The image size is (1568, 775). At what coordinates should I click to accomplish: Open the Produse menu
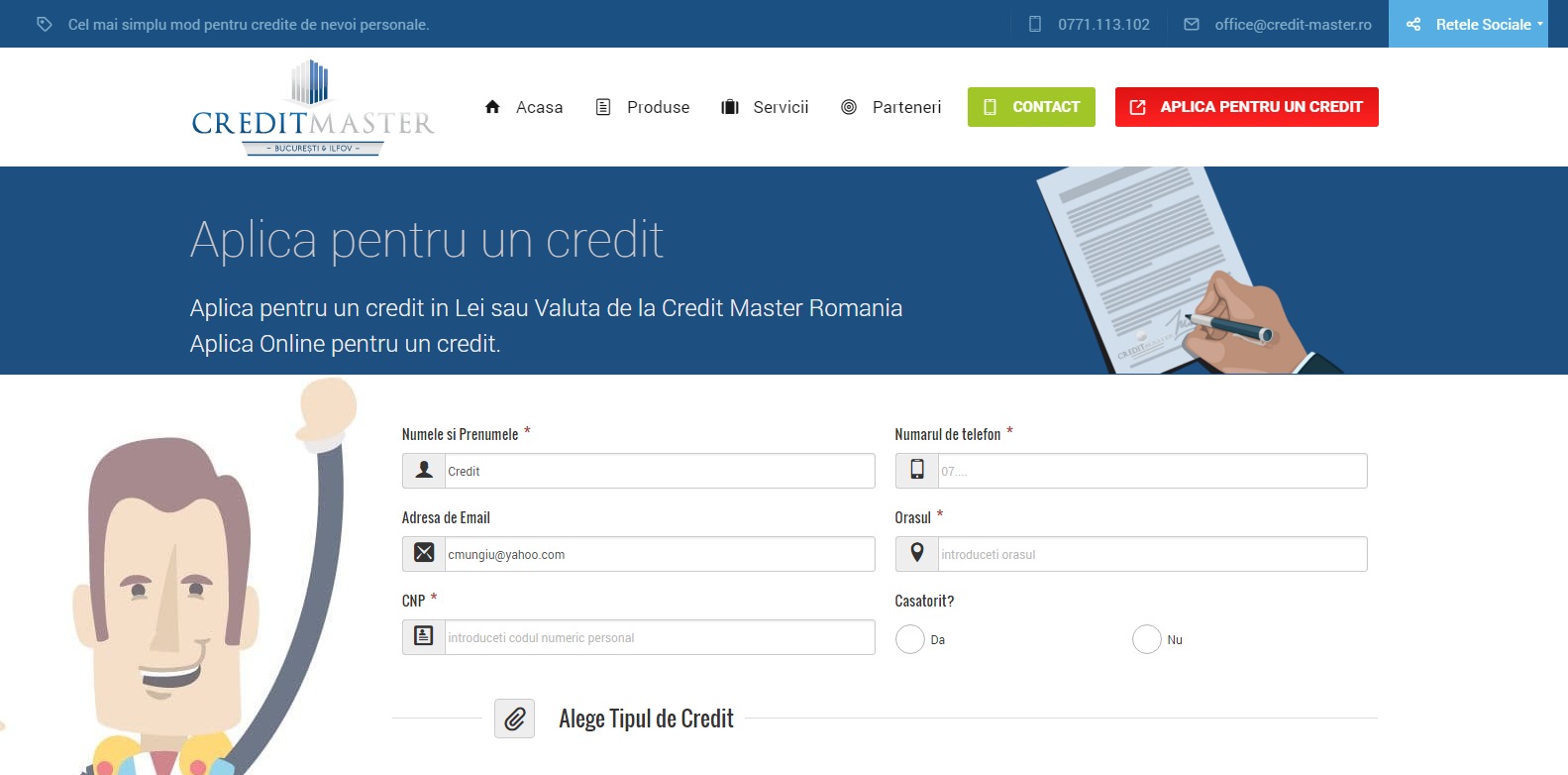643,107
